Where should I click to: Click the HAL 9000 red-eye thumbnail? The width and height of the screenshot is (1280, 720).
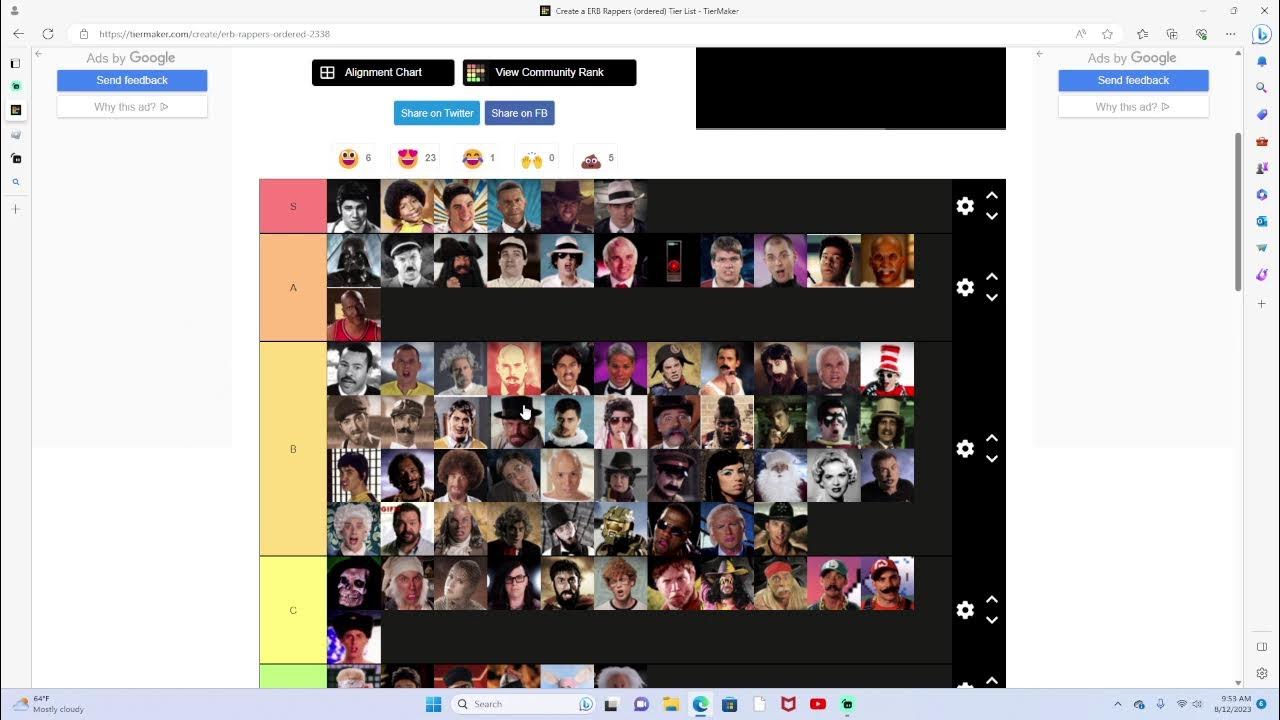click(x=674, y=261)
